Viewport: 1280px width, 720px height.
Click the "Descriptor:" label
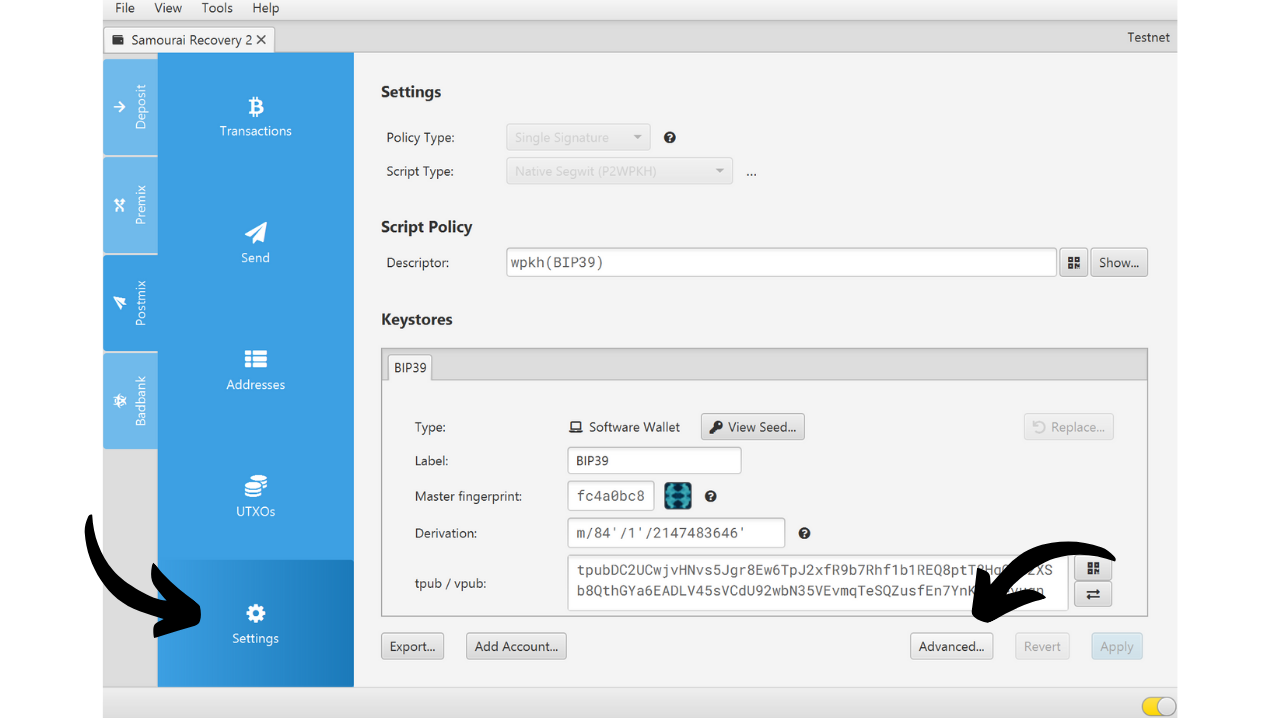tap(418, 263)
